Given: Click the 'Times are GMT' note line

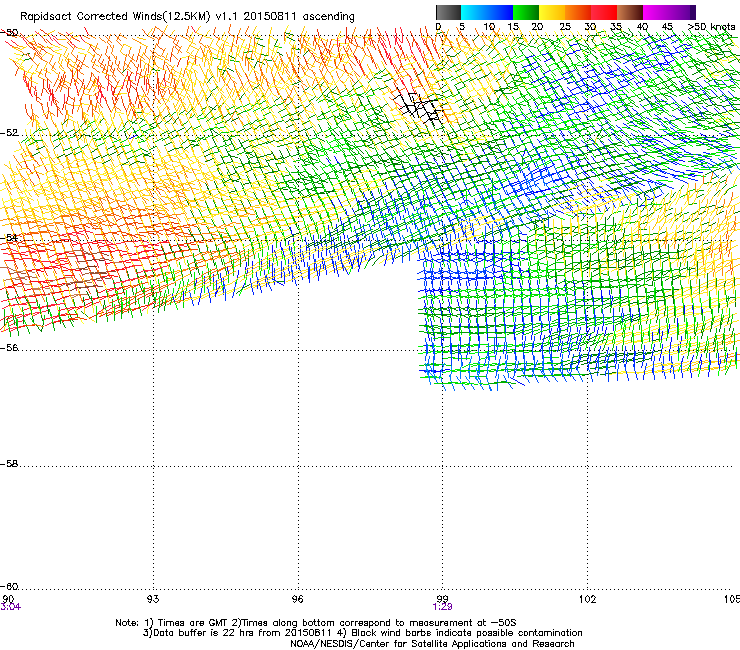Looking at the screenshot, I should 316,623.
